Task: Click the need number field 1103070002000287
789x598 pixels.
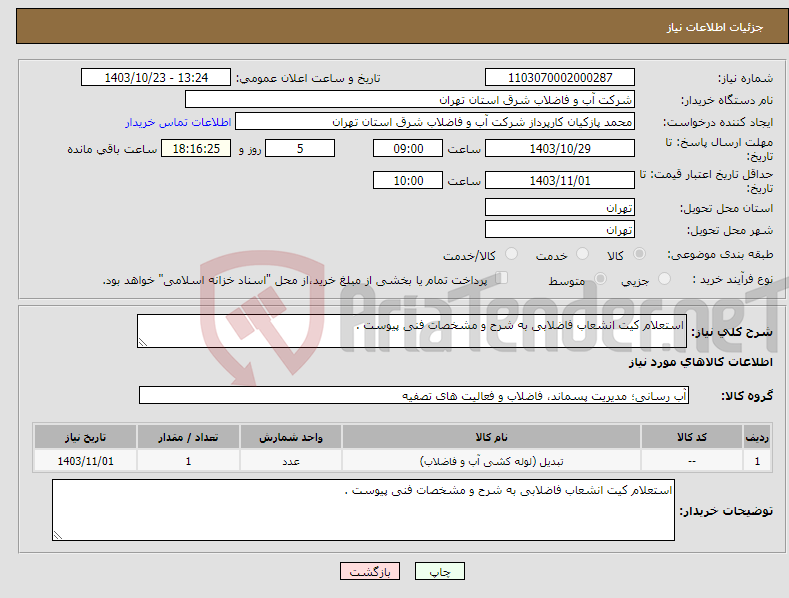Action: click(x=560, y=78)
